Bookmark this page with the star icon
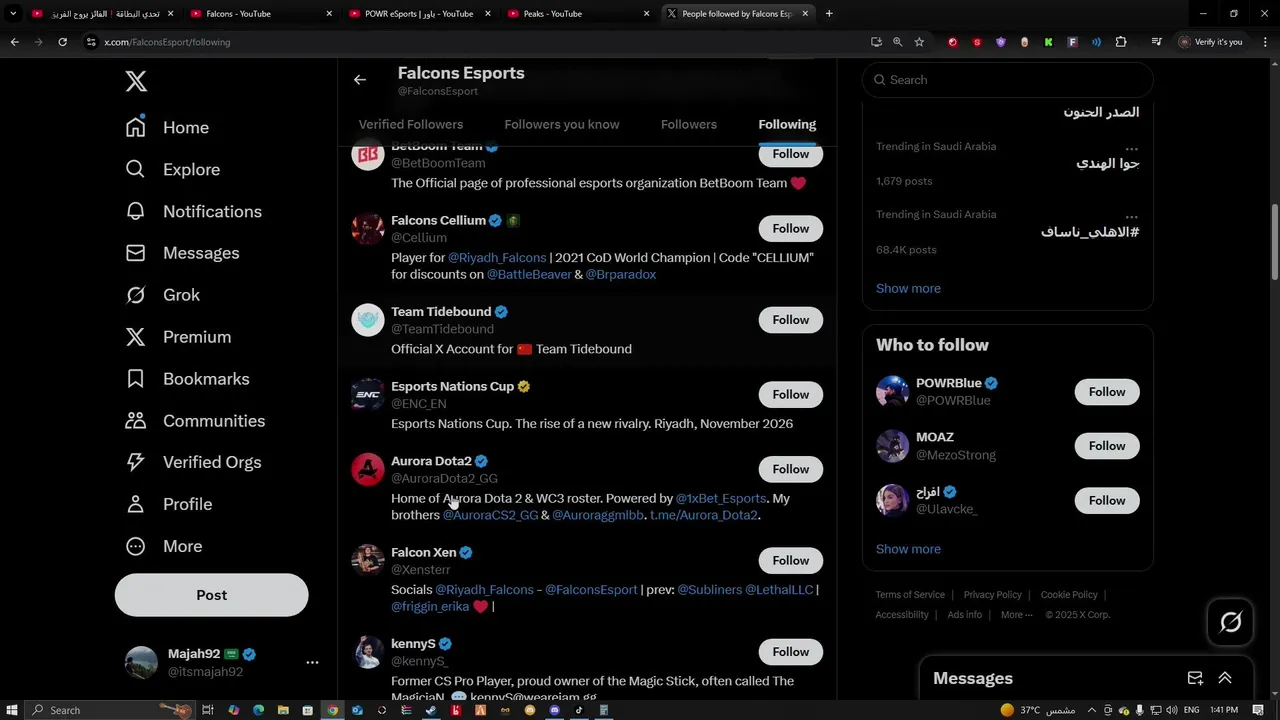Viewport: 1280px width, 720px height. 919,42
